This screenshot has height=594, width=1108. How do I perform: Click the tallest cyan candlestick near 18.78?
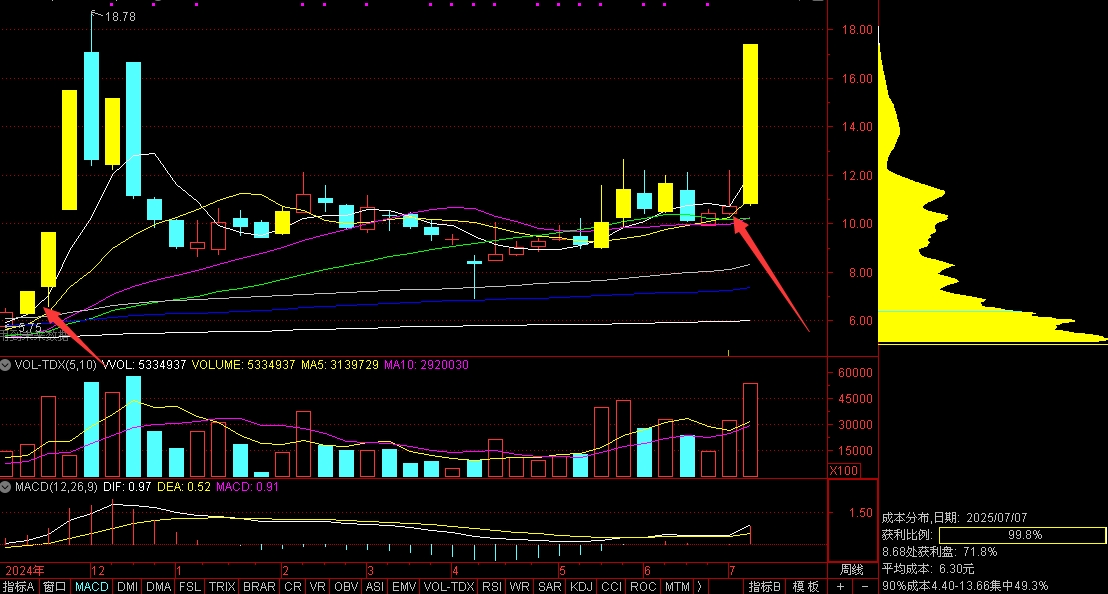(91, 106)
